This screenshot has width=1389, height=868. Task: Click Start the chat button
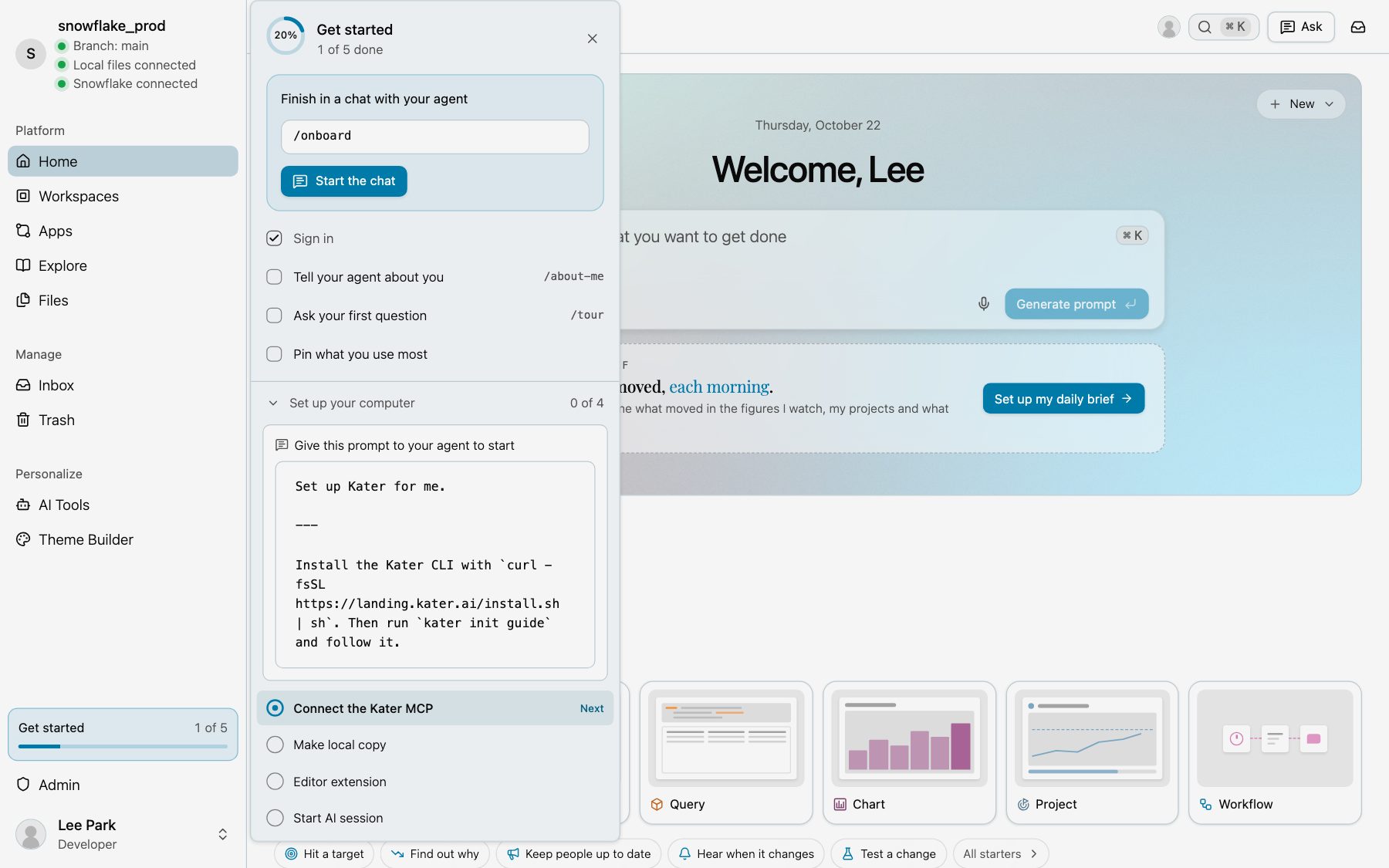344,181
